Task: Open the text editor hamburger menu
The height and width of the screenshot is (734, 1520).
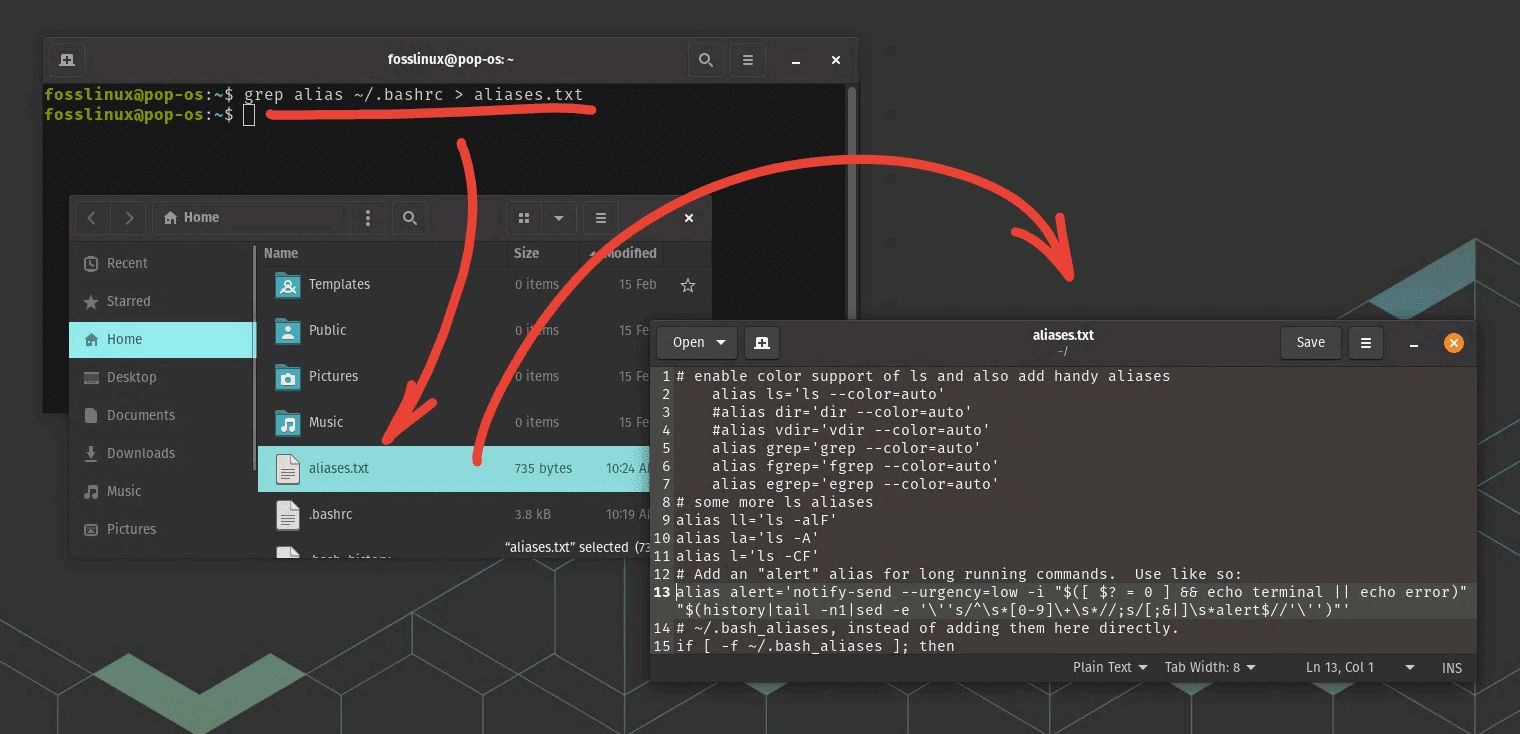Action: pyautogui.click(x=1365, y=342)
